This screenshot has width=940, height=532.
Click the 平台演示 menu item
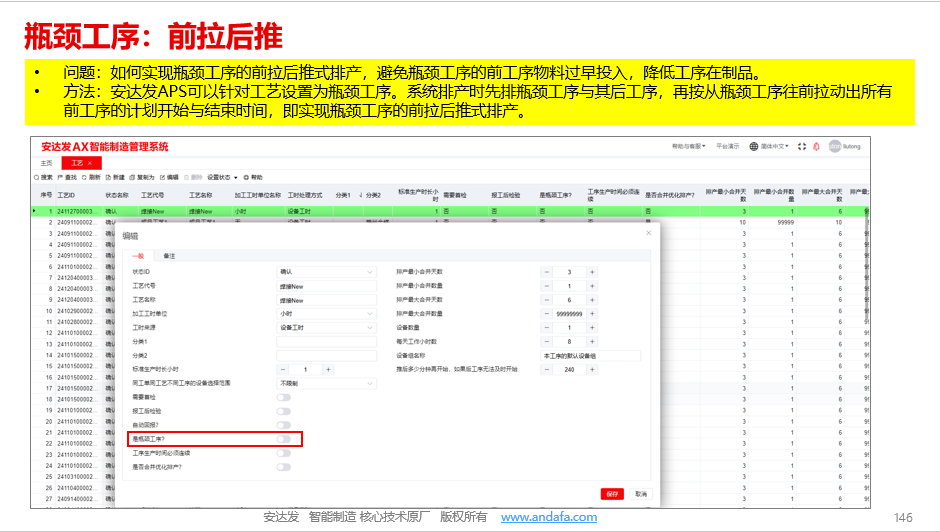pyautogui.click(x=727, y=146)
